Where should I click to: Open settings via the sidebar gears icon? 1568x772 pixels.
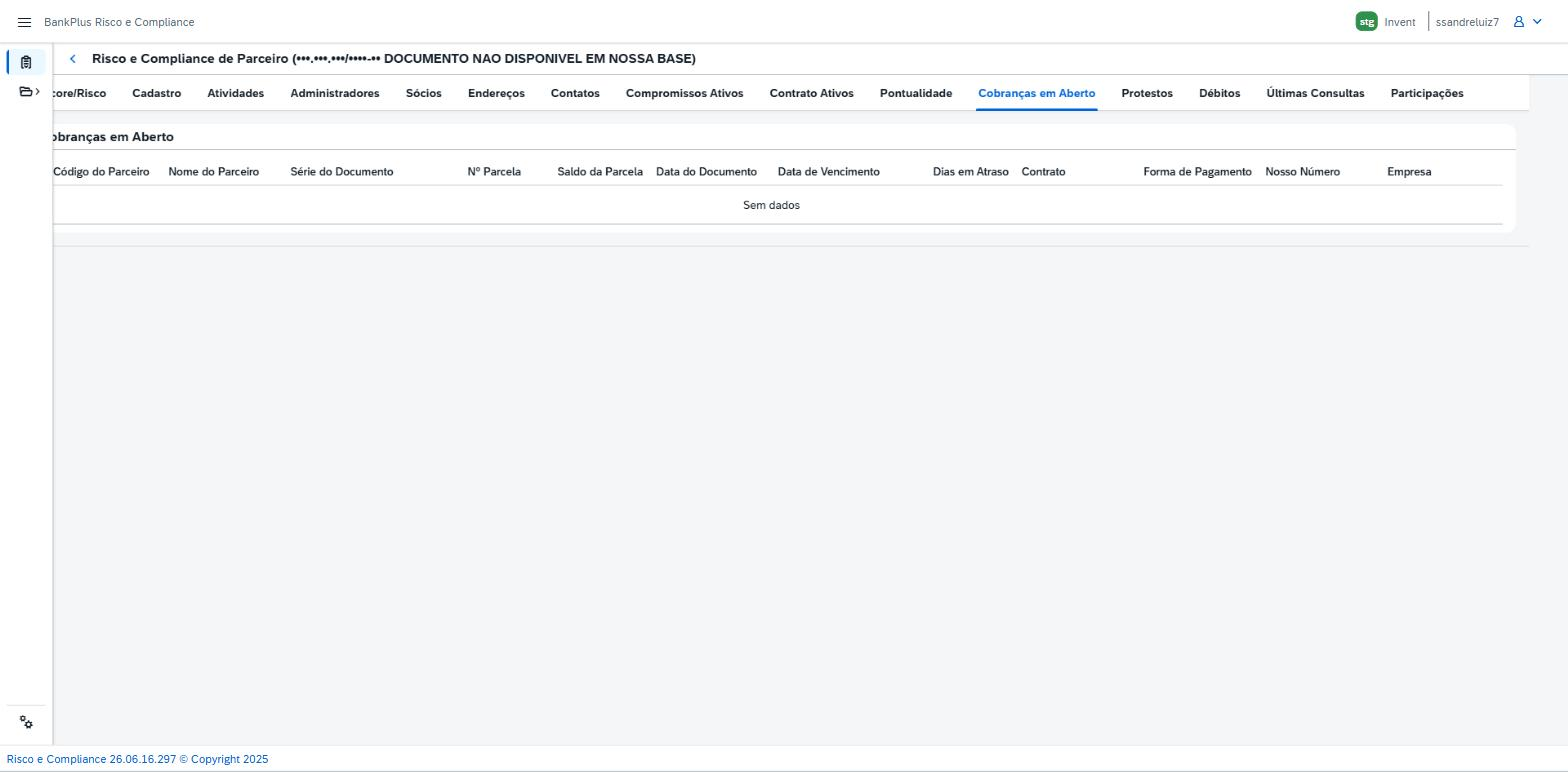[26, 723]
